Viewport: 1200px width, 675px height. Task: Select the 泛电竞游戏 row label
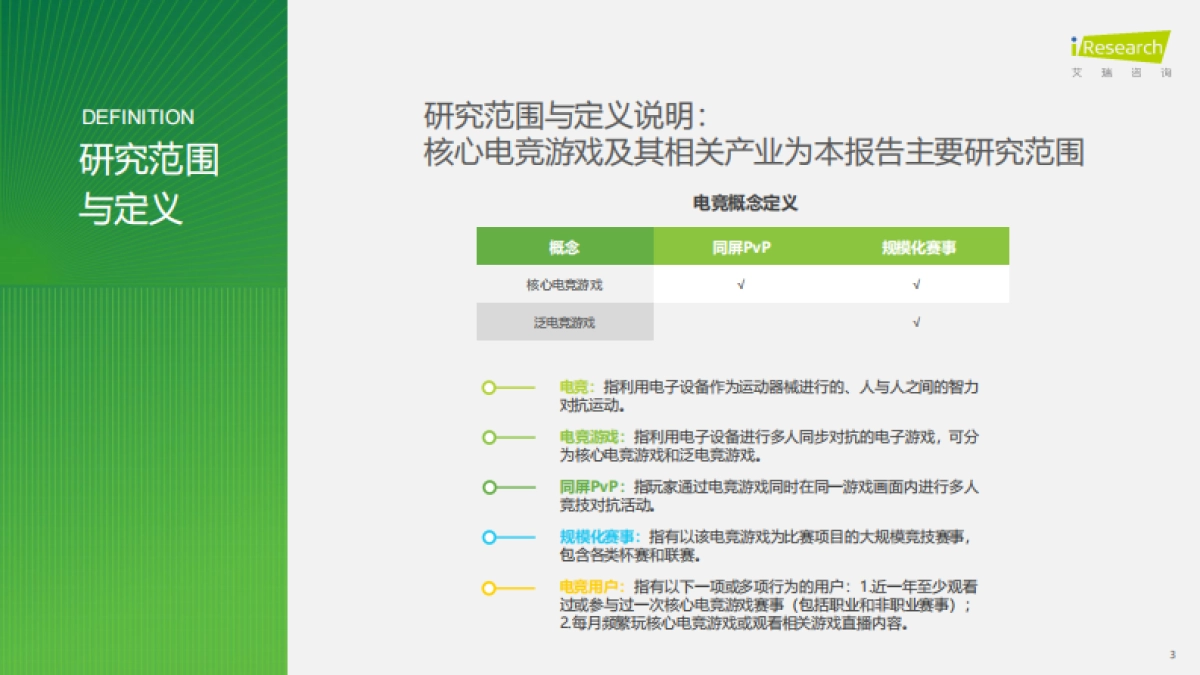[x=566, y=322]
